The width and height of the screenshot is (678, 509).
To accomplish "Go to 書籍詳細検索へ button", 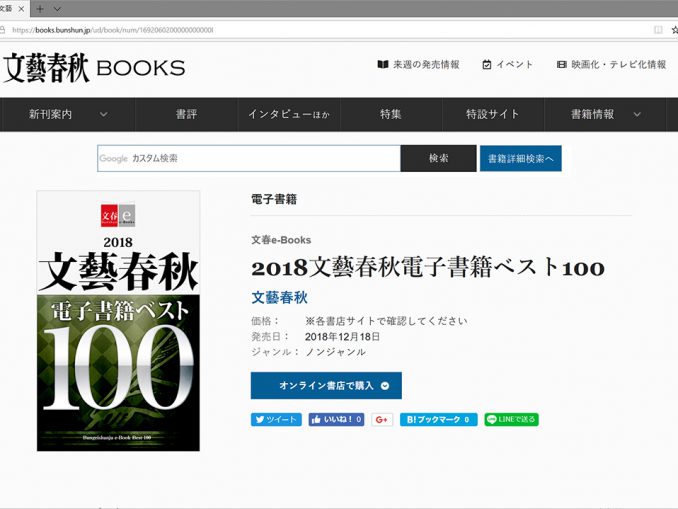I will point(521,158).
